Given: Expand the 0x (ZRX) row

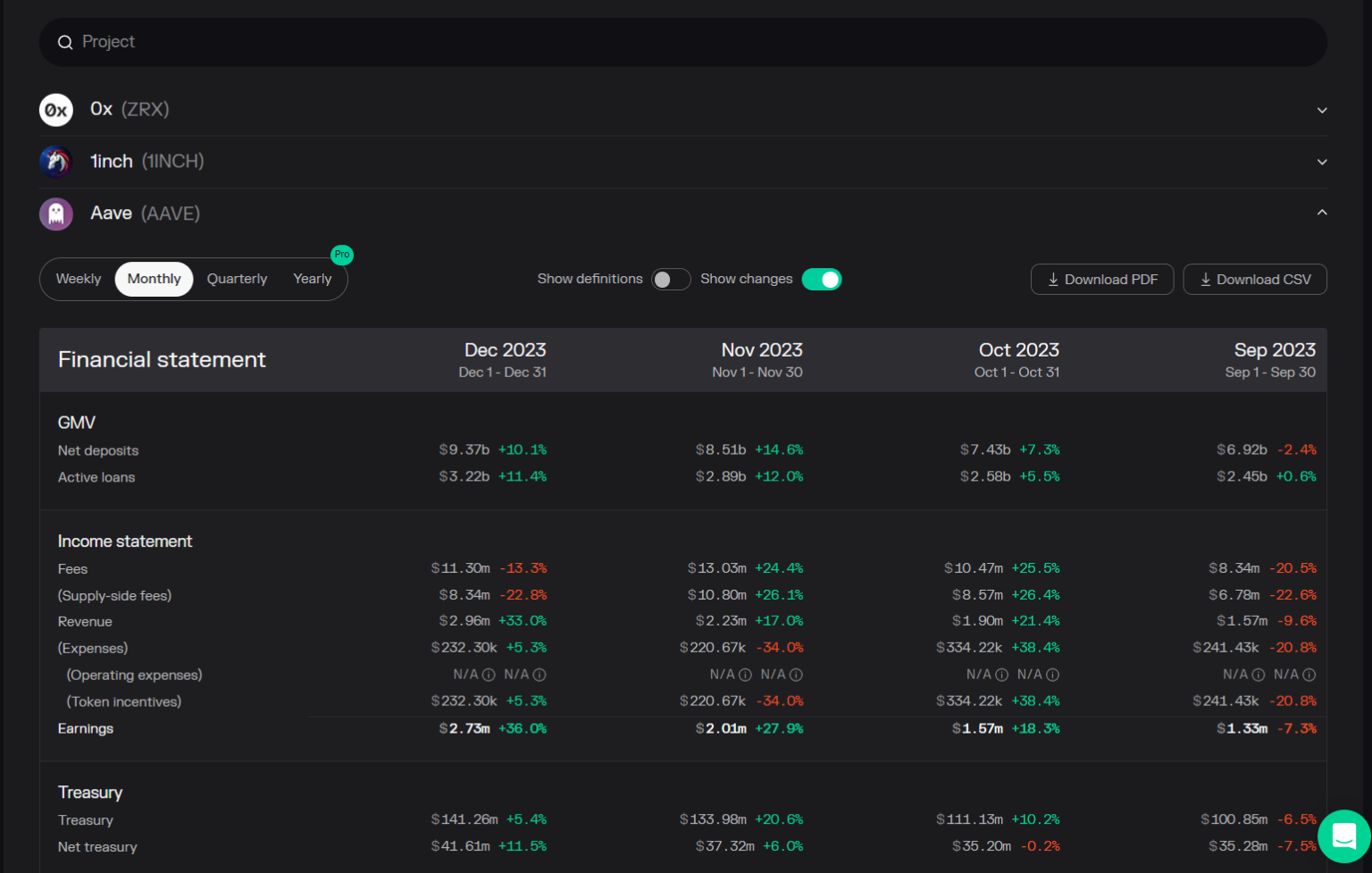Looking at the screenshot, I should (1321, 109).
